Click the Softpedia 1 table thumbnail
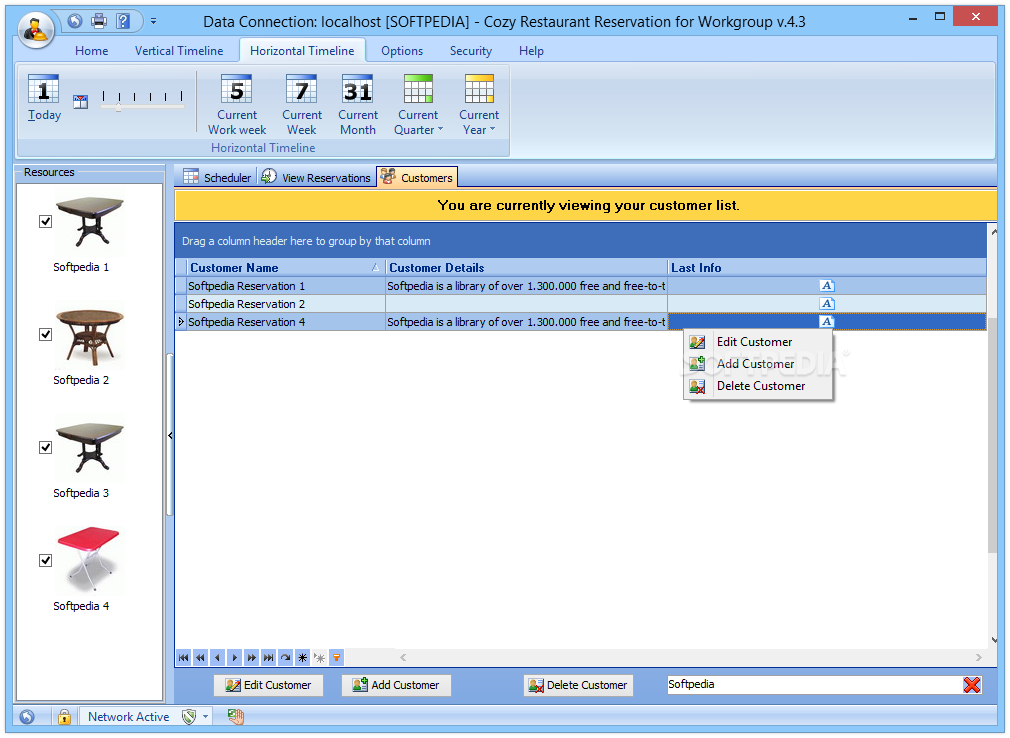1010x738 pixels. point(90,222)
